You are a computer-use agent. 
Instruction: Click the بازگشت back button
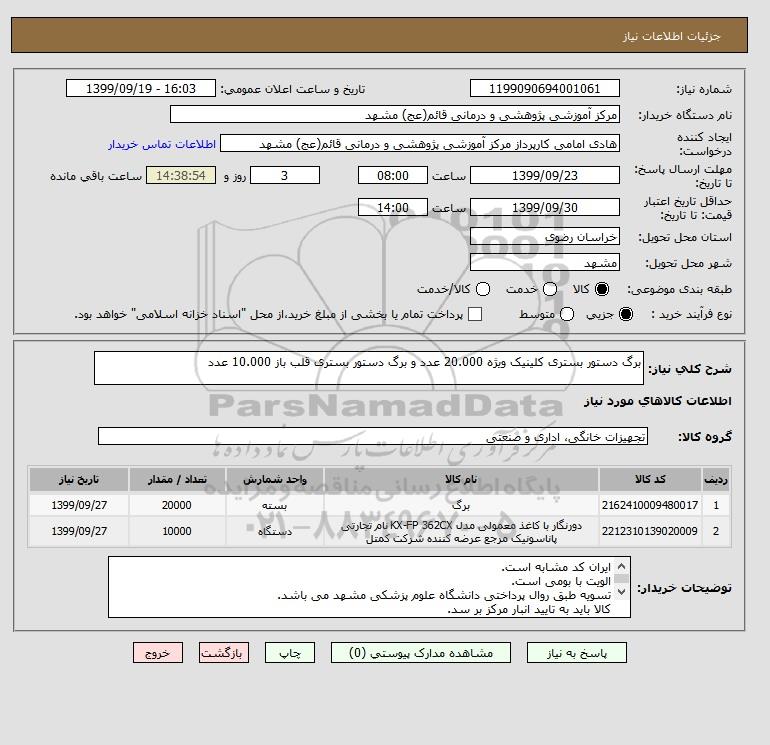coord(224,653)
